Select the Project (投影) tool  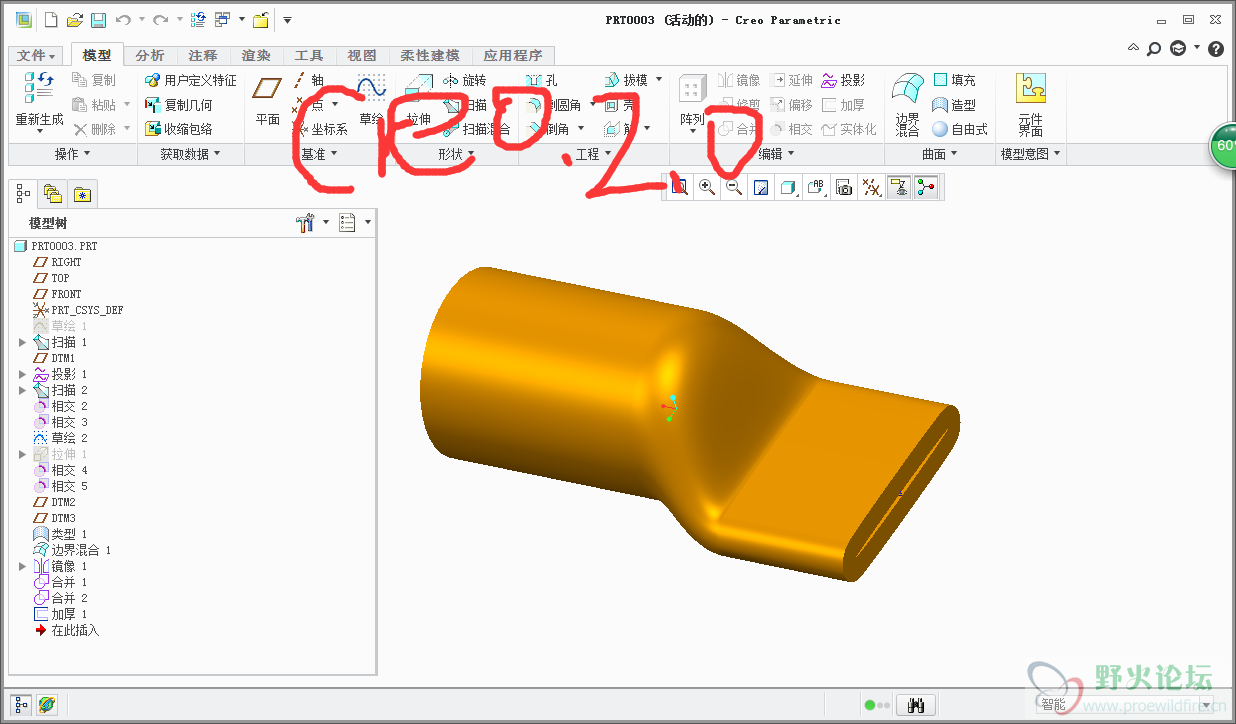point(843,80)
